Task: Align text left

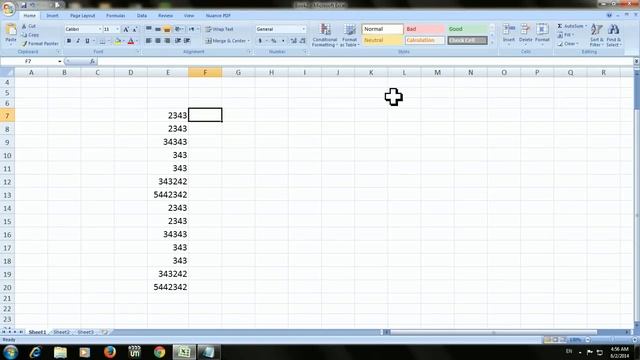Action: pos(149,41)
